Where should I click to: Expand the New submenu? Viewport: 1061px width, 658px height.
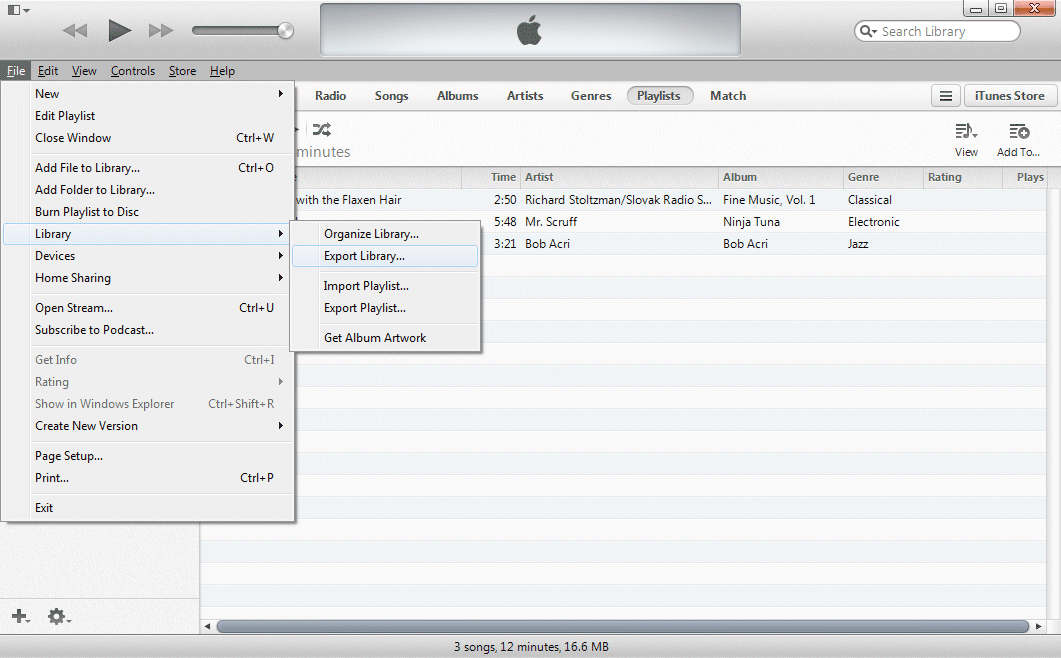pos(148,93)
